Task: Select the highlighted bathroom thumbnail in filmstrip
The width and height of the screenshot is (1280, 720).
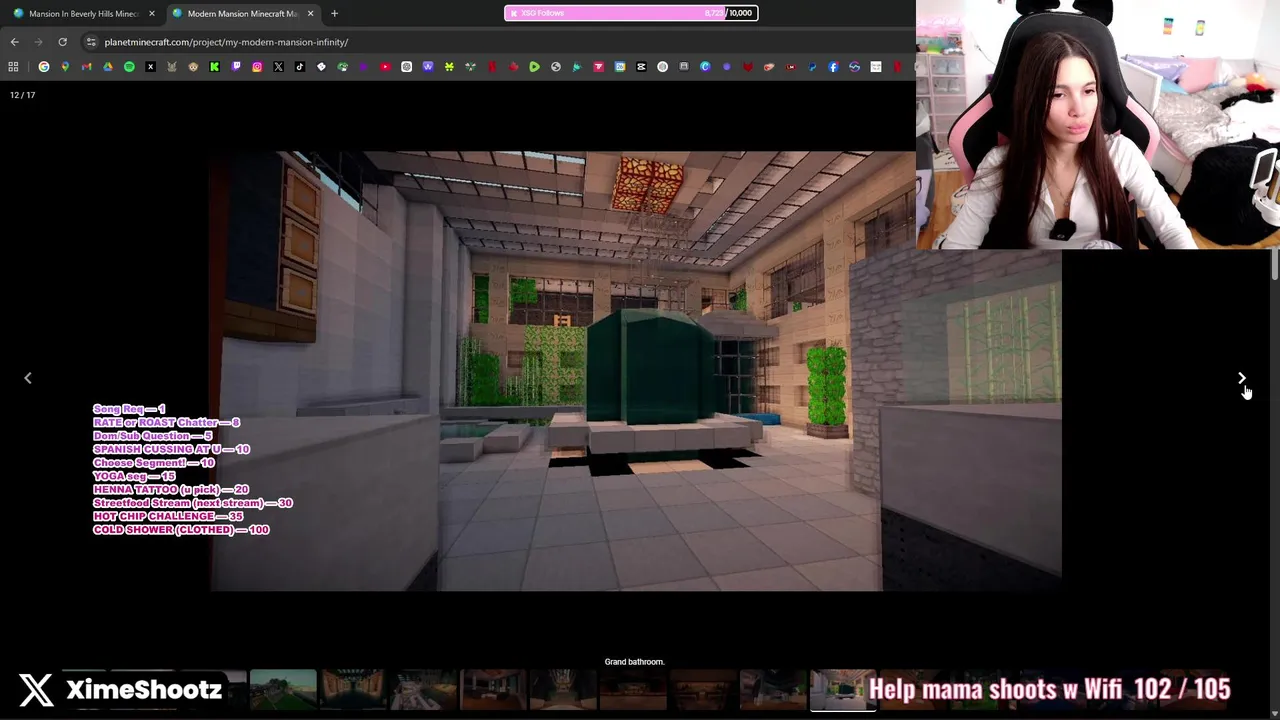Action: (843, 690)
